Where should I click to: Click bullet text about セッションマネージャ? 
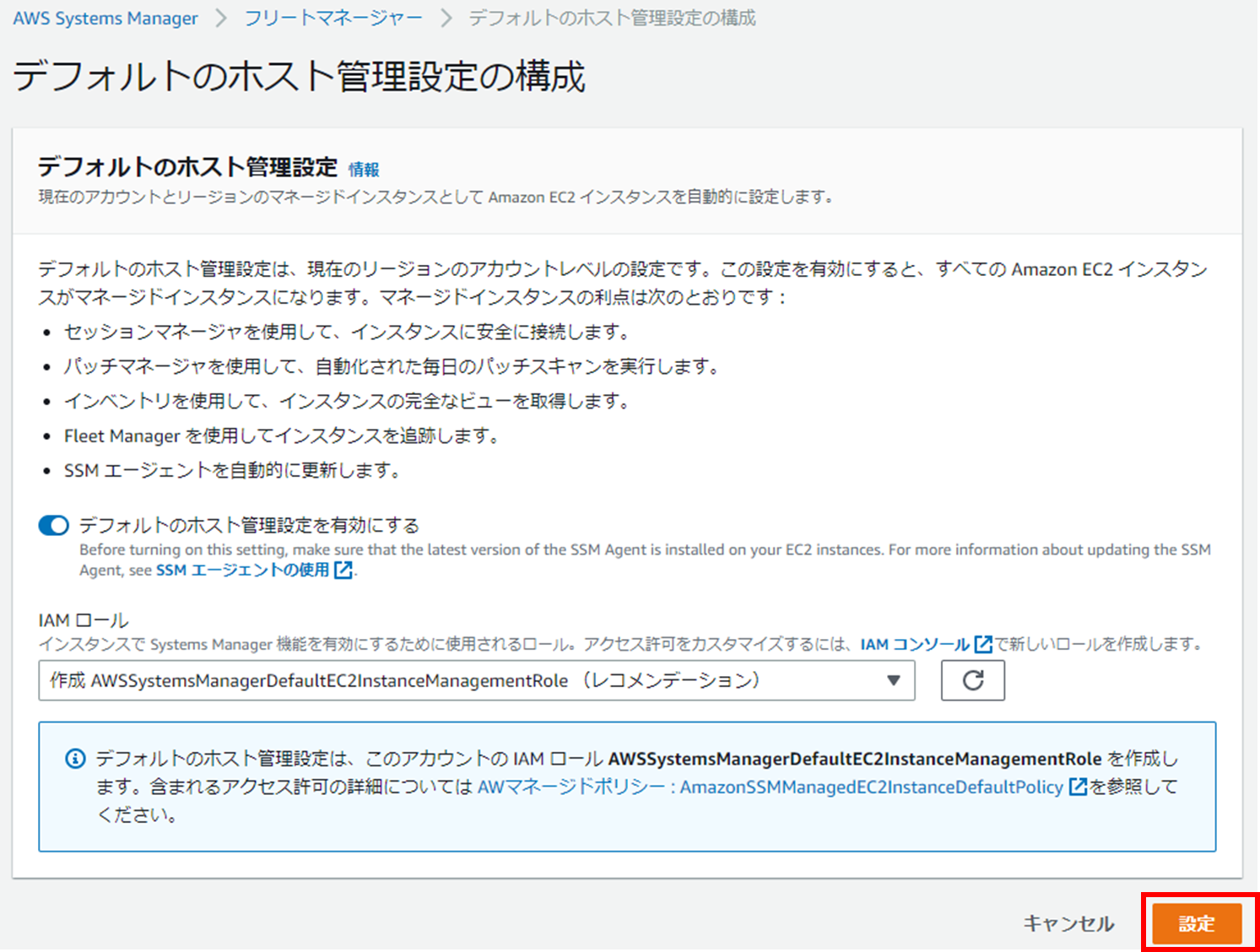tap(349, 333)
